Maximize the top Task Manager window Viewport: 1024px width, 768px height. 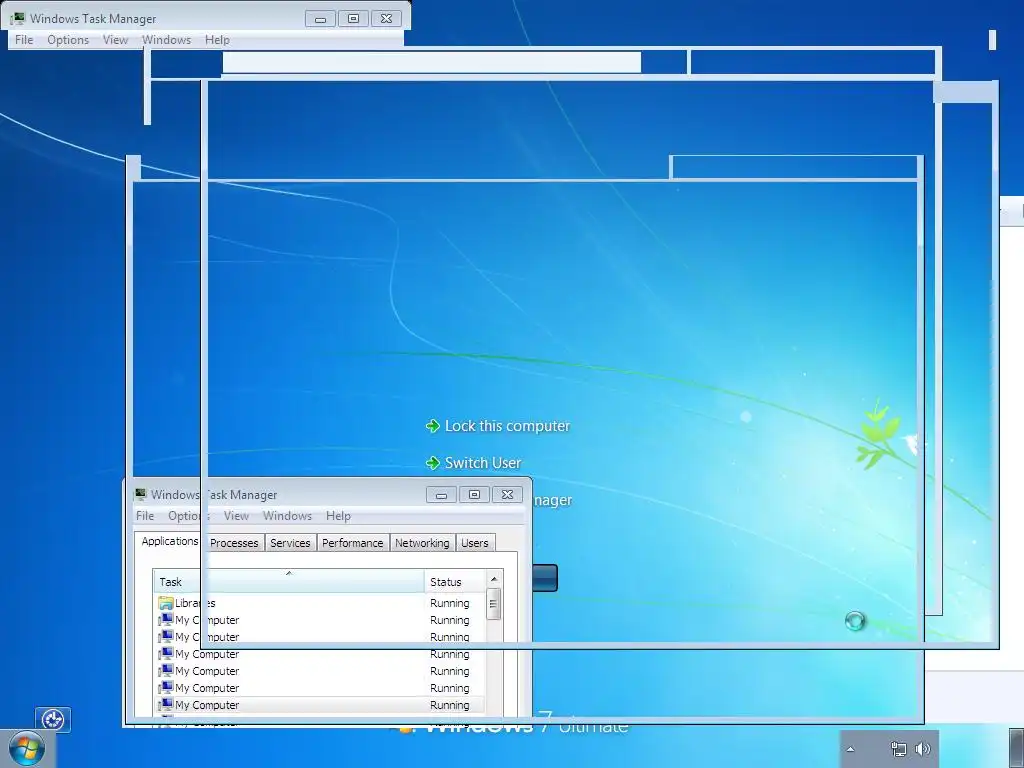[353, 19]
